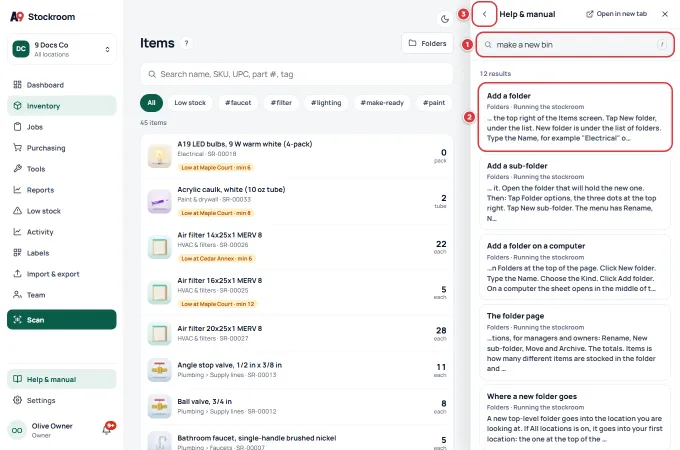The width and height of the screenshot is (680, 450).
Task: Select Inventory in the sidebar
Action: pos(62,106)
